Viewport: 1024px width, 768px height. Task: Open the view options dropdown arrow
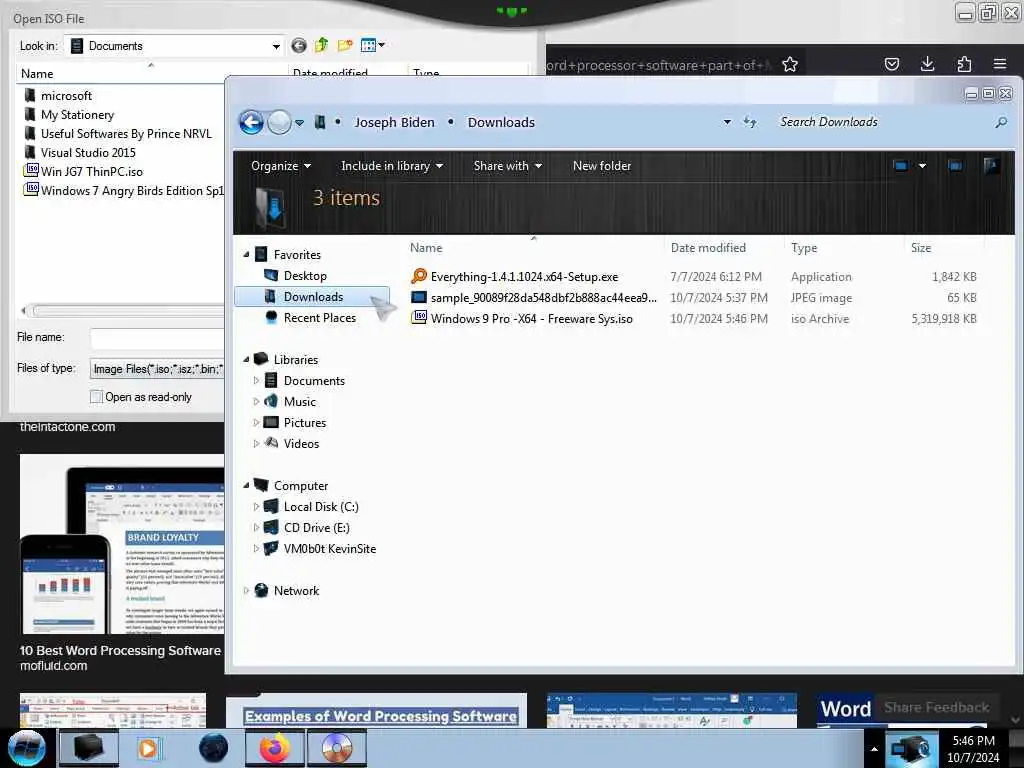pyautogui.click(x=922, y=166)
